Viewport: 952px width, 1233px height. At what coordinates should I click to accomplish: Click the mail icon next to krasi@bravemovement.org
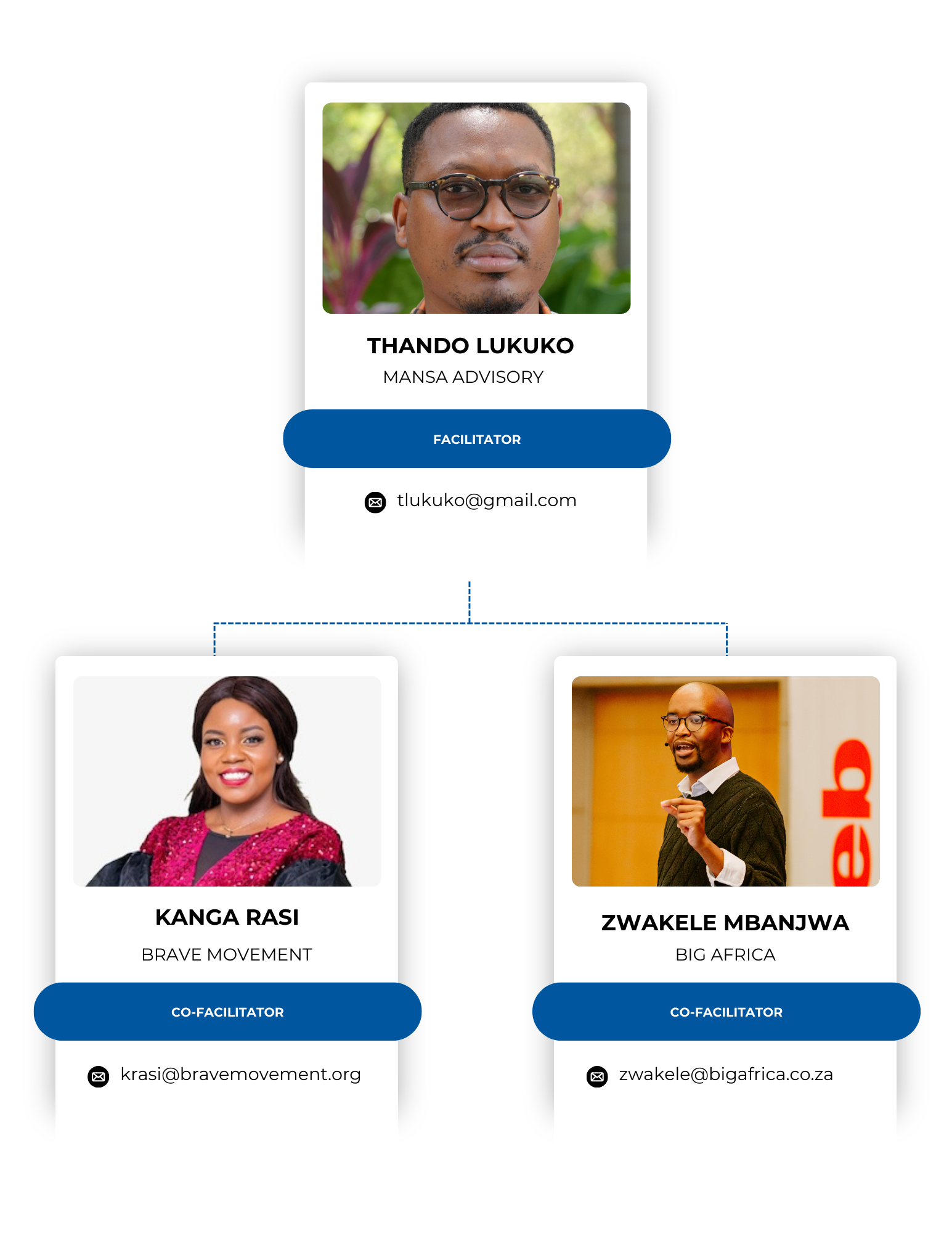99,1076
